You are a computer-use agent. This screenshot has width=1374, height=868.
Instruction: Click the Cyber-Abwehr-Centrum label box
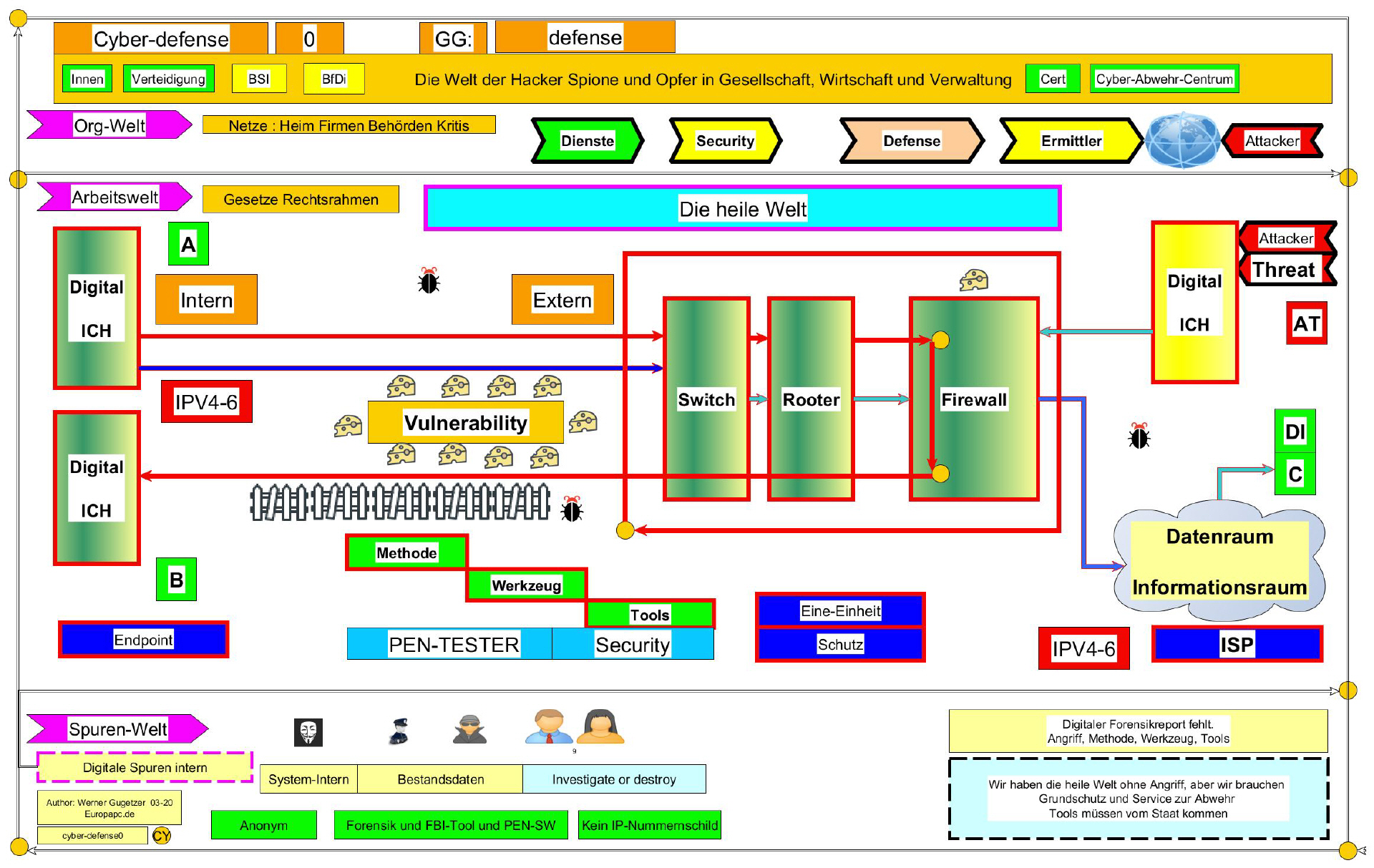click(1164, 79)
